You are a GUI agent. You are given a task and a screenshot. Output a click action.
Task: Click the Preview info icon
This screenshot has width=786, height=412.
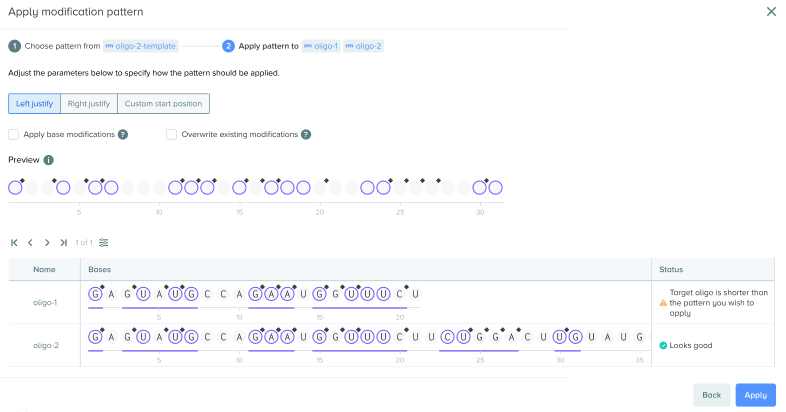(x=48, y=160)
